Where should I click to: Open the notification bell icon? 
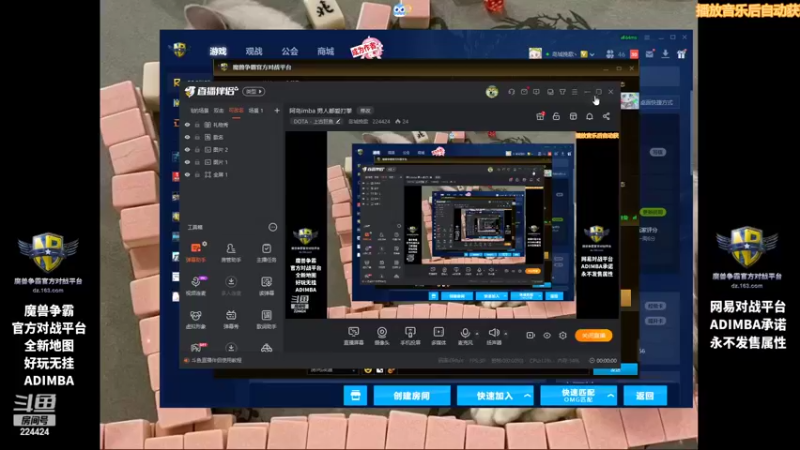point(589,116)
